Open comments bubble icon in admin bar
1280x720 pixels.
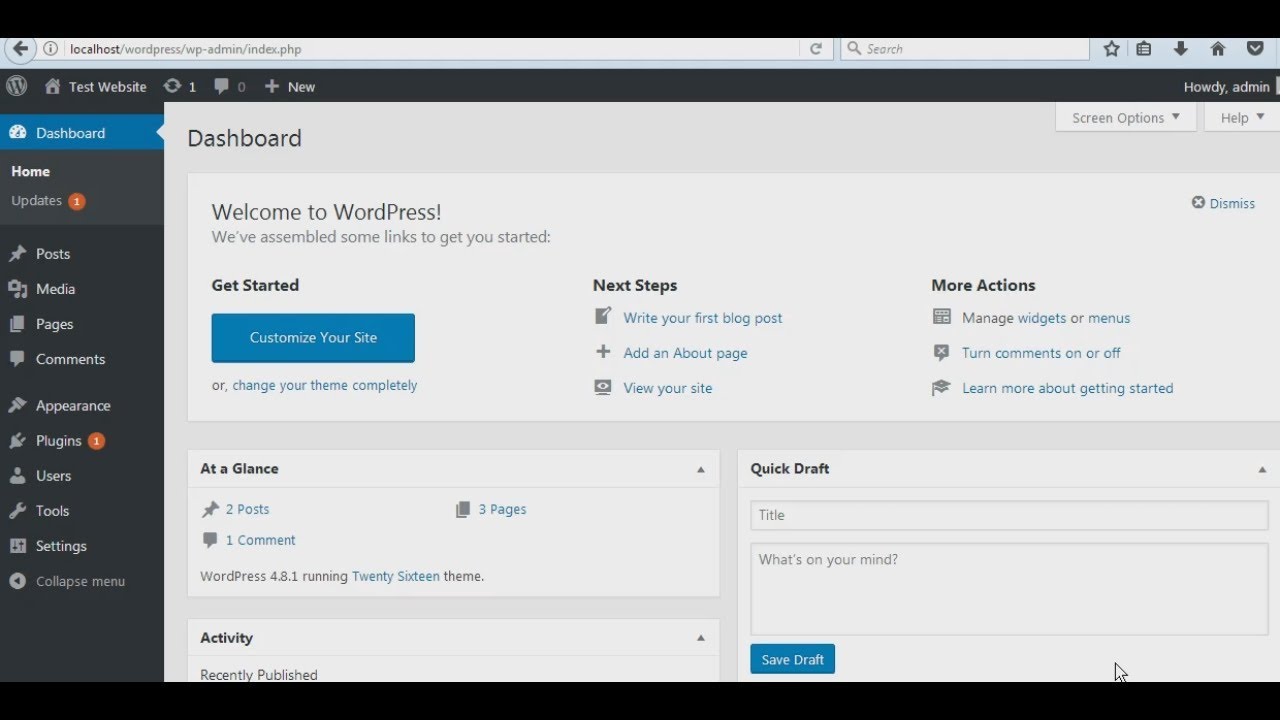(x=230, y=87)
